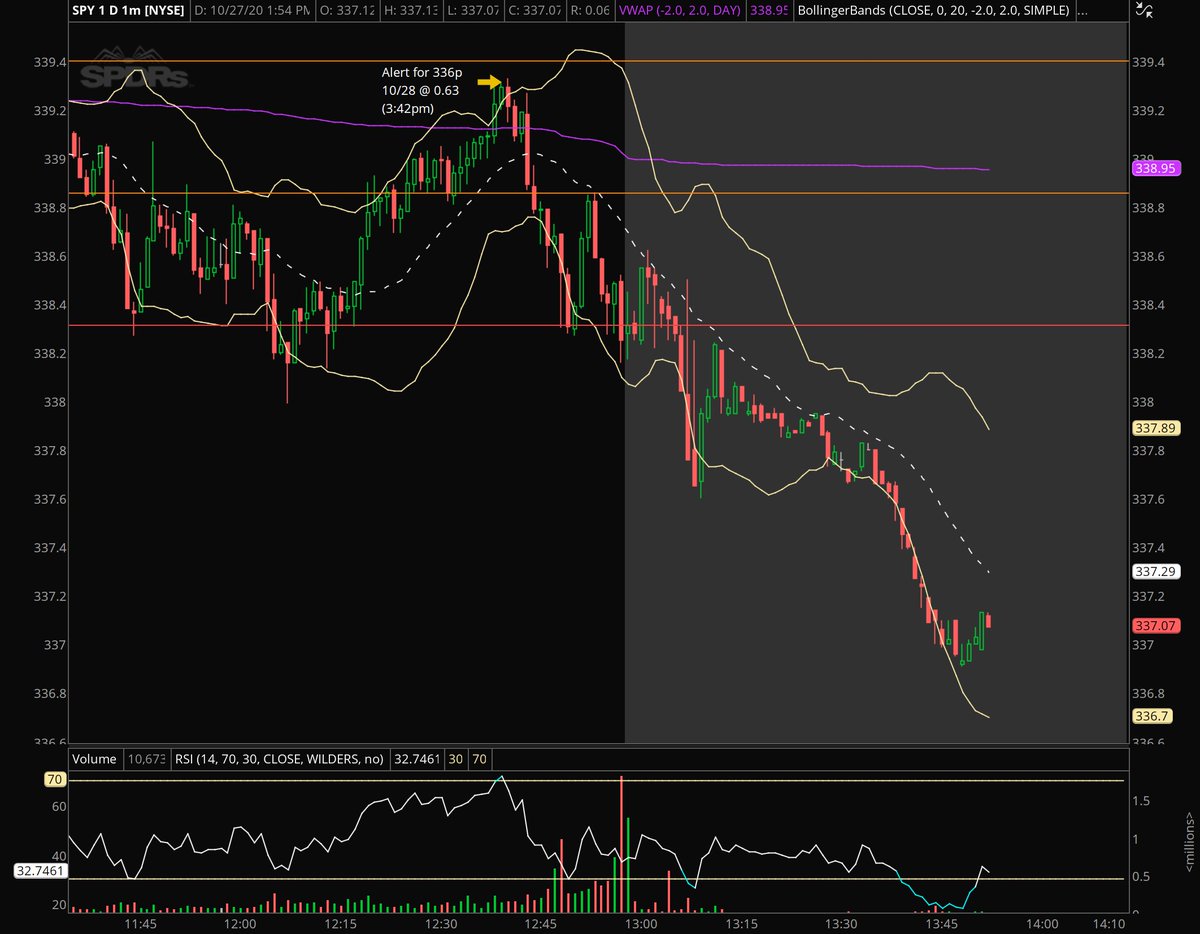
Task: Click the 13:30 time axis label
Action: tap(840, 924)
